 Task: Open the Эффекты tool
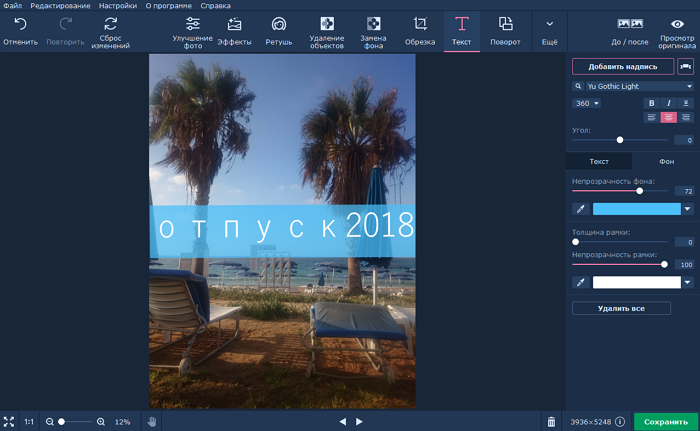click(x=234, y=30)
